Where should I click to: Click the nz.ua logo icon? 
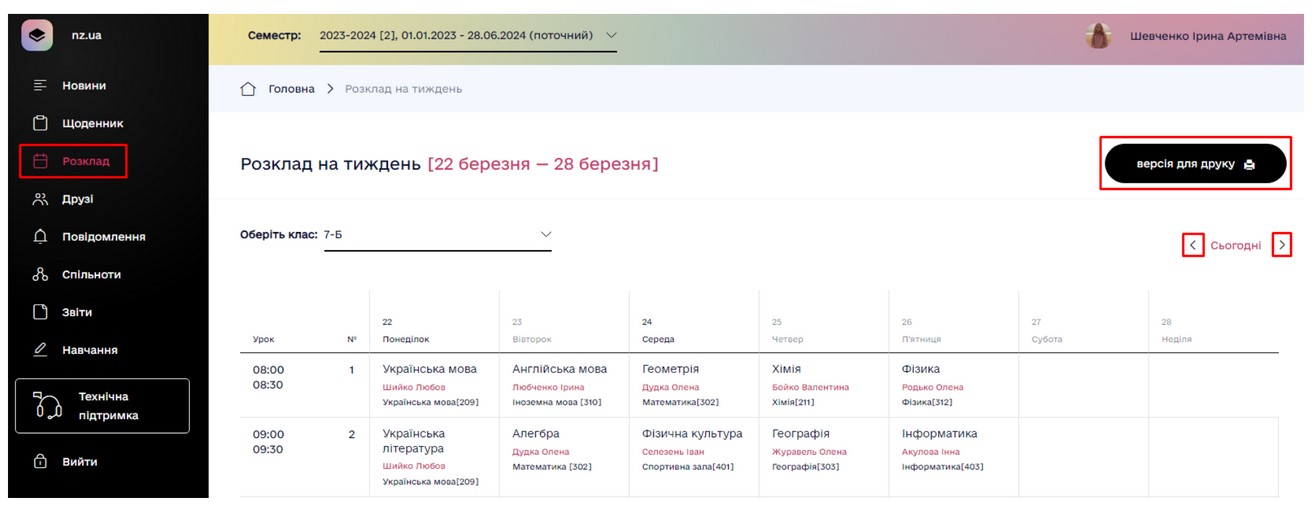[38, 35]
